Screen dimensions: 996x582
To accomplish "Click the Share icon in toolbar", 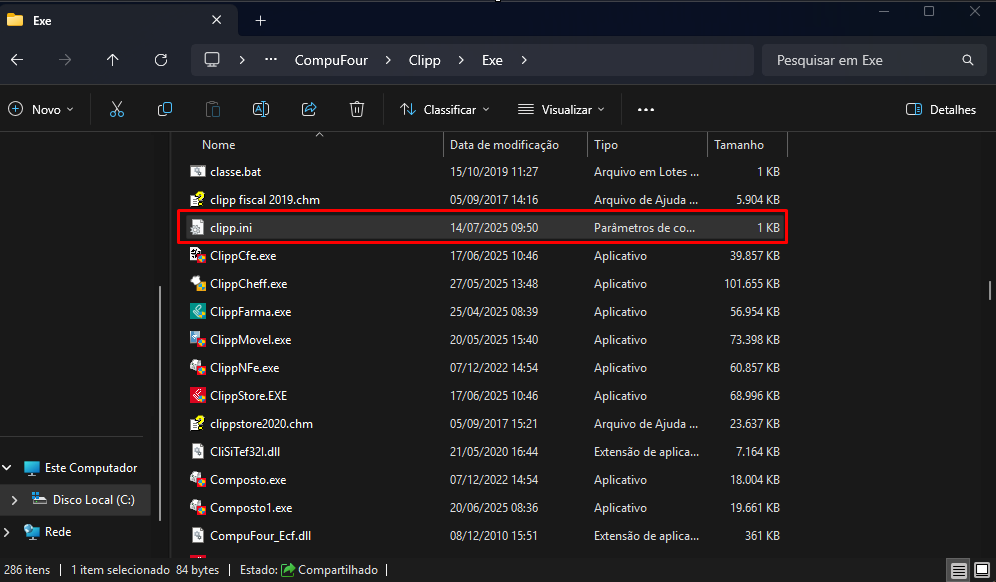I will (309, 109).
